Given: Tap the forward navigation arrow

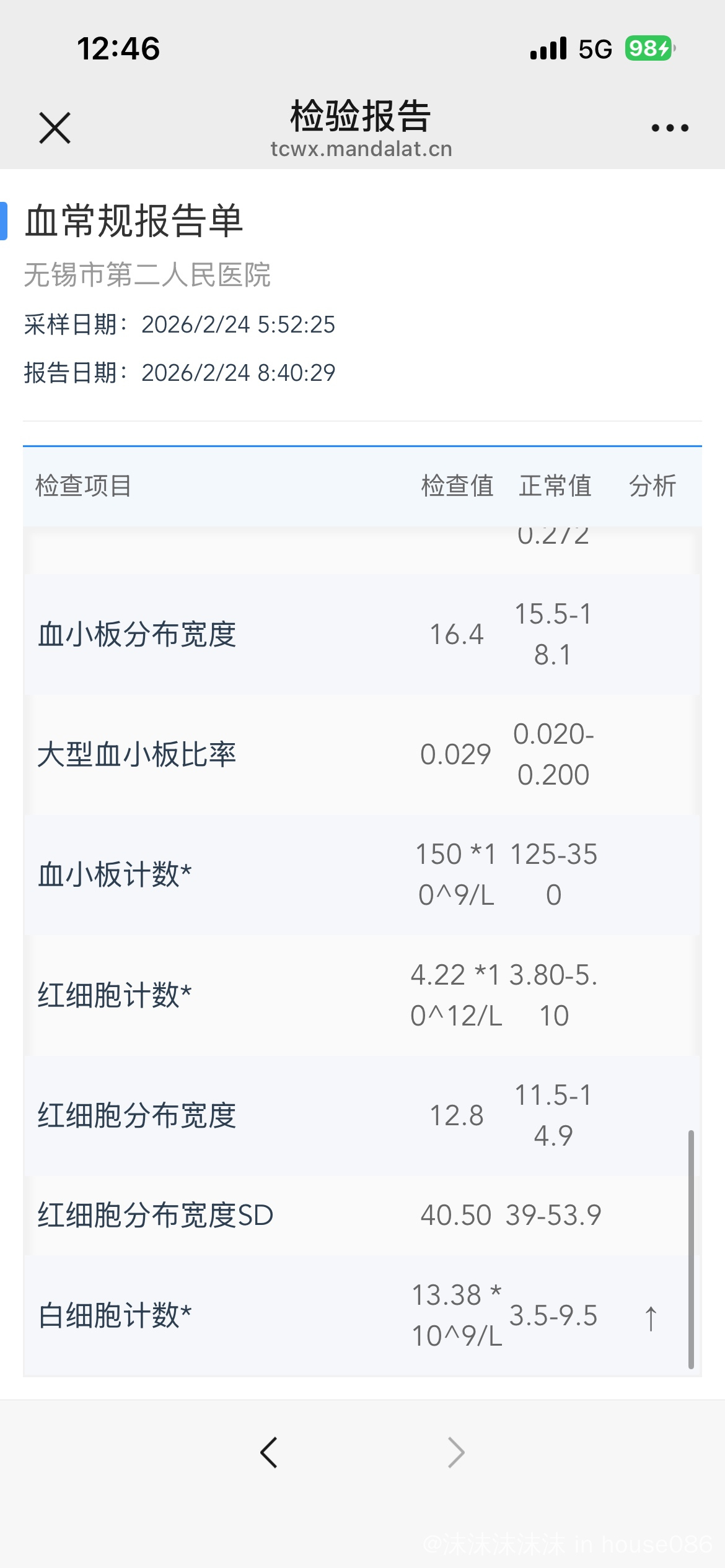Looking at the screenshot, I should click(x=456, y=1452).
